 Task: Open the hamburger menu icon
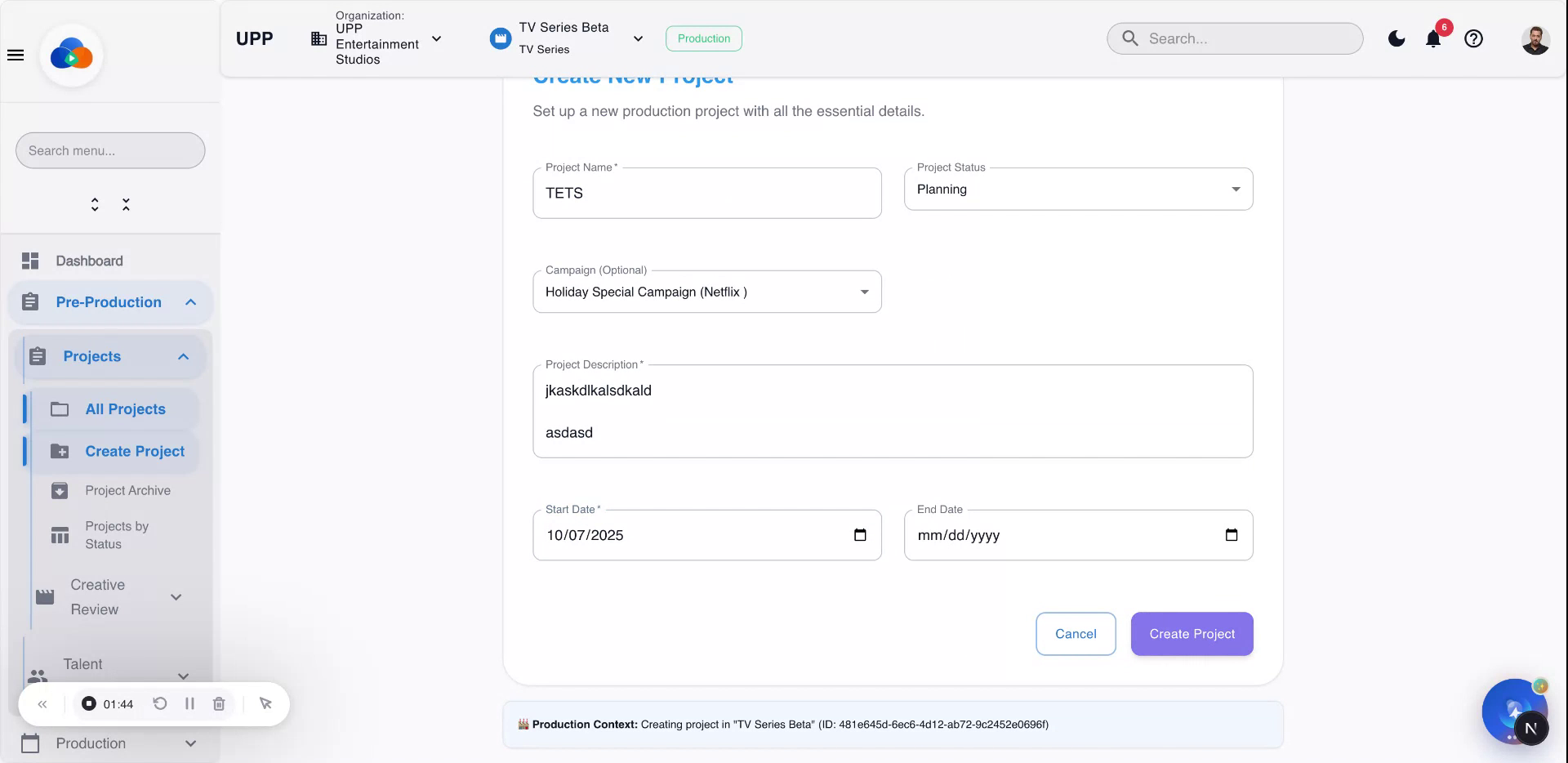(16, 56)
